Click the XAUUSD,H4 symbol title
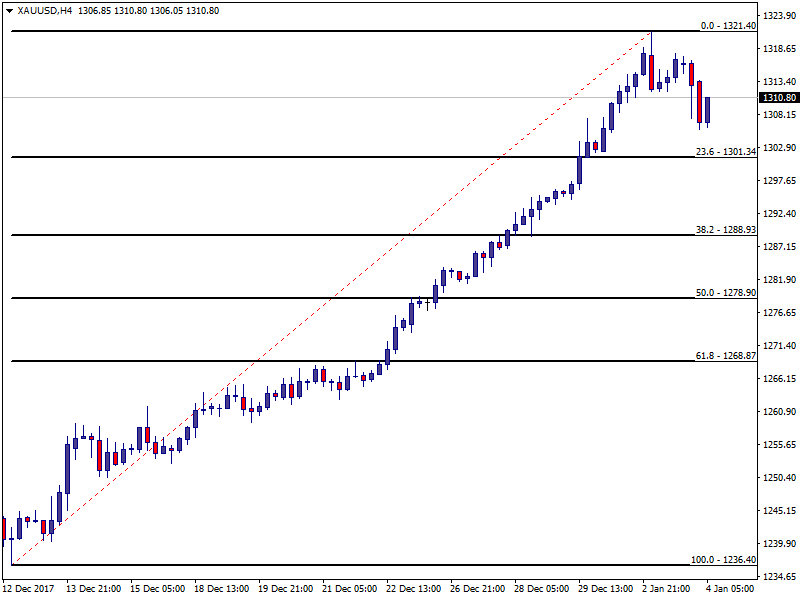This screenshot has height=600, width=800. pos(45,11)
